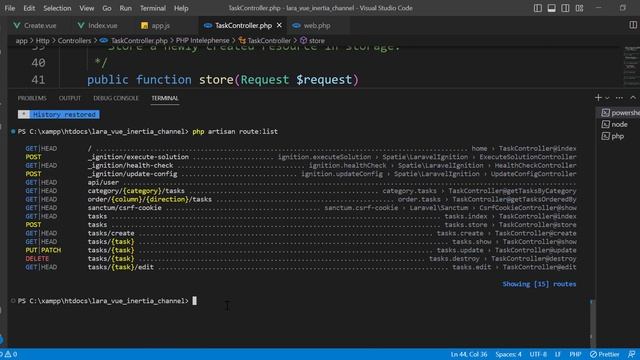Viewport: 640px width, 360px height.
Task: Click the 'Controllers' breadcrumb segment
Action: [x=74, y=40]
